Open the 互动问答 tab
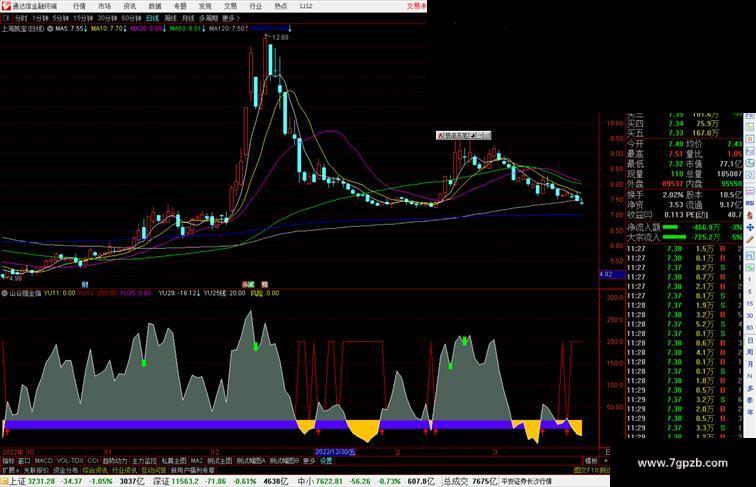Image resolution: width=756 pixels, height=487 pixels. (154, 470)
